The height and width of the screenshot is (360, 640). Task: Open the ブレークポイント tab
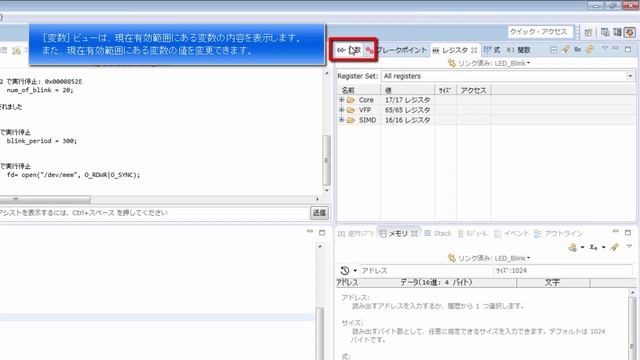(397, 50)
